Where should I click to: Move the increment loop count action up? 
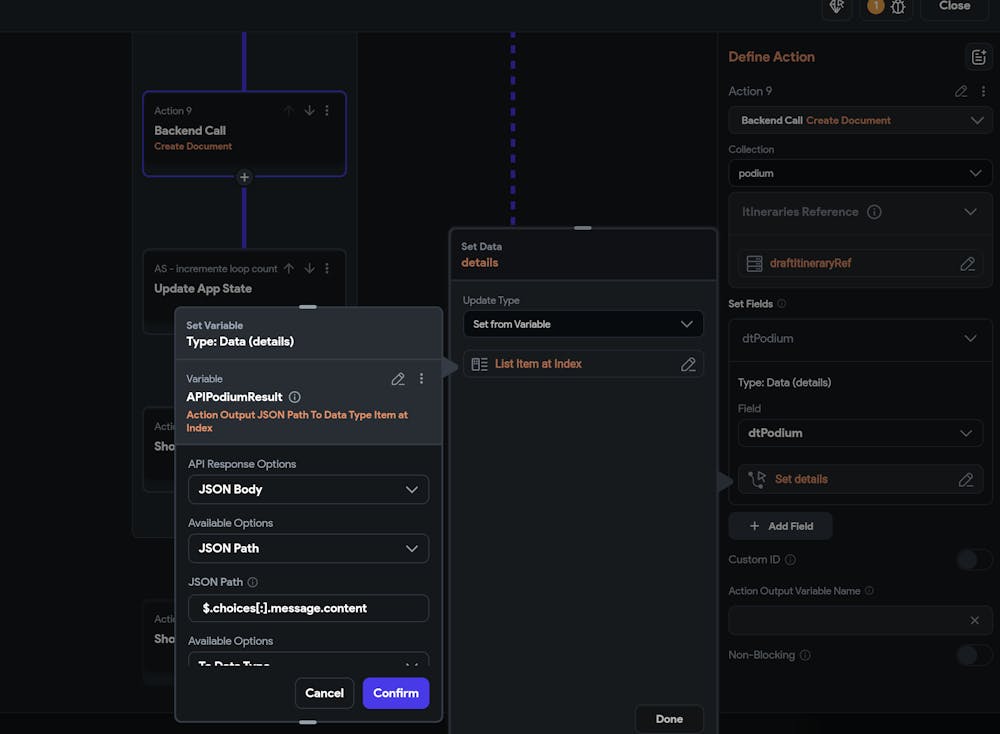[289, 268]
